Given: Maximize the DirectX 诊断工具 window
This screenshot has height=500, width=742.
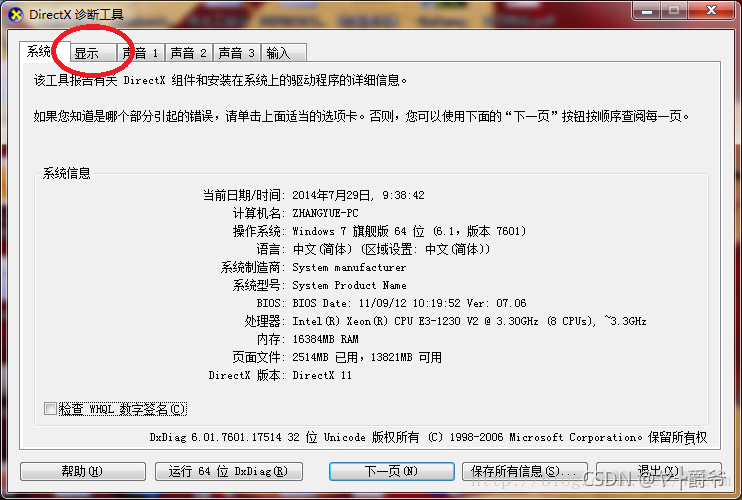Looking at the screenshot, I should [672, 12].
